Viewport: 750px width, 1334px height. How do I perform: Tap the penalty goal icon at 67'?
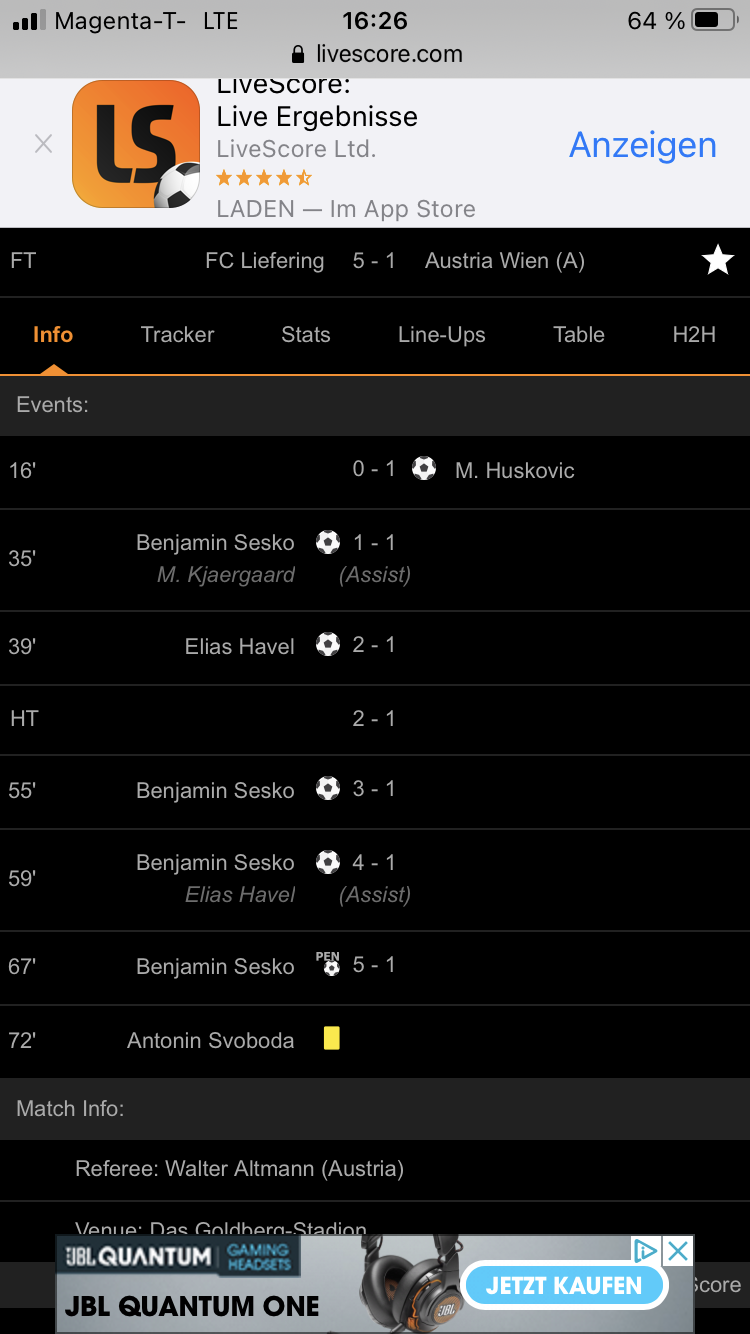click(328, 964)
